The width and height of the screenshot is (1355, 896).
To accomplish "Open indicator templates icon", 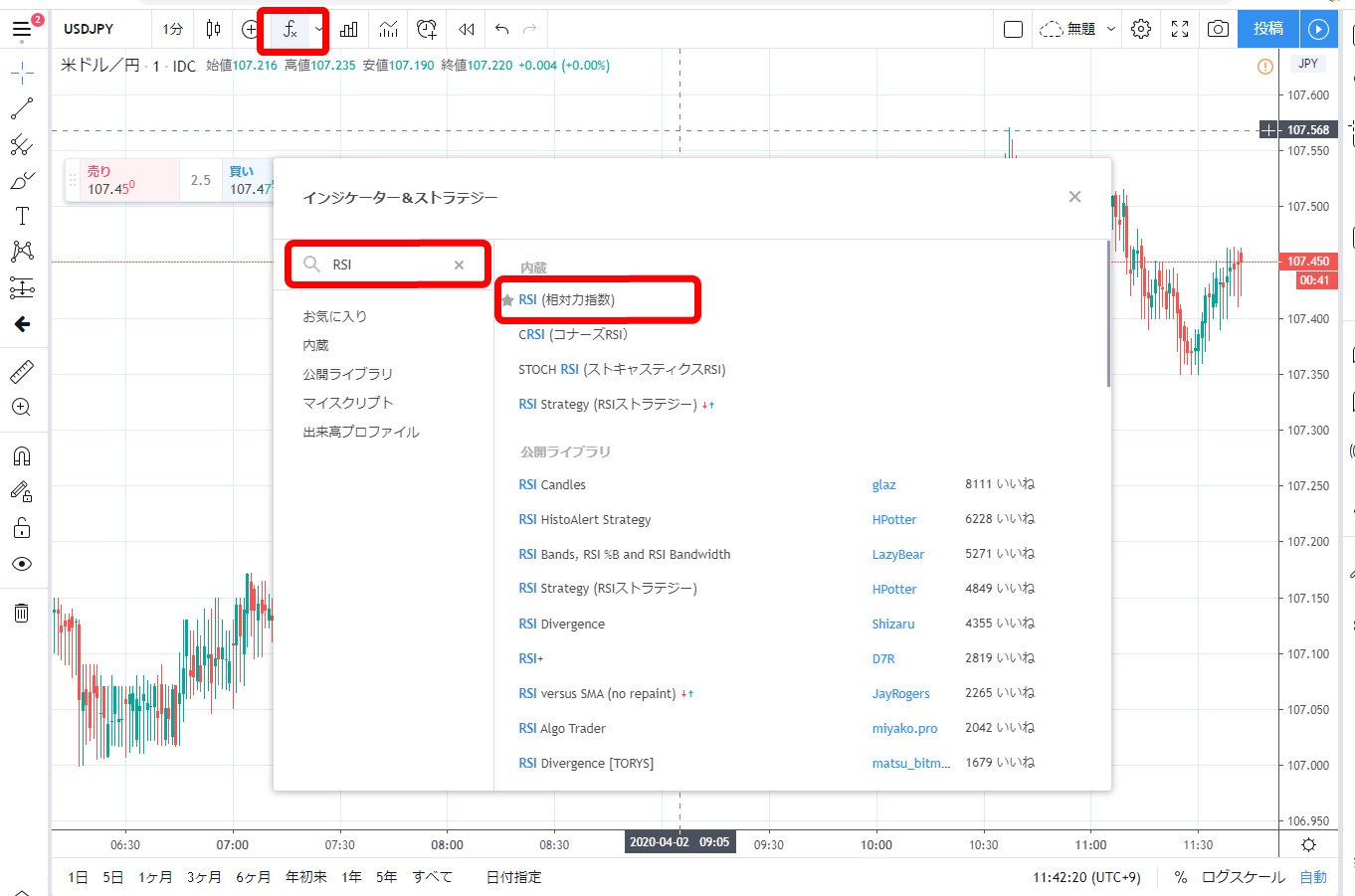I will pos(388,29).
